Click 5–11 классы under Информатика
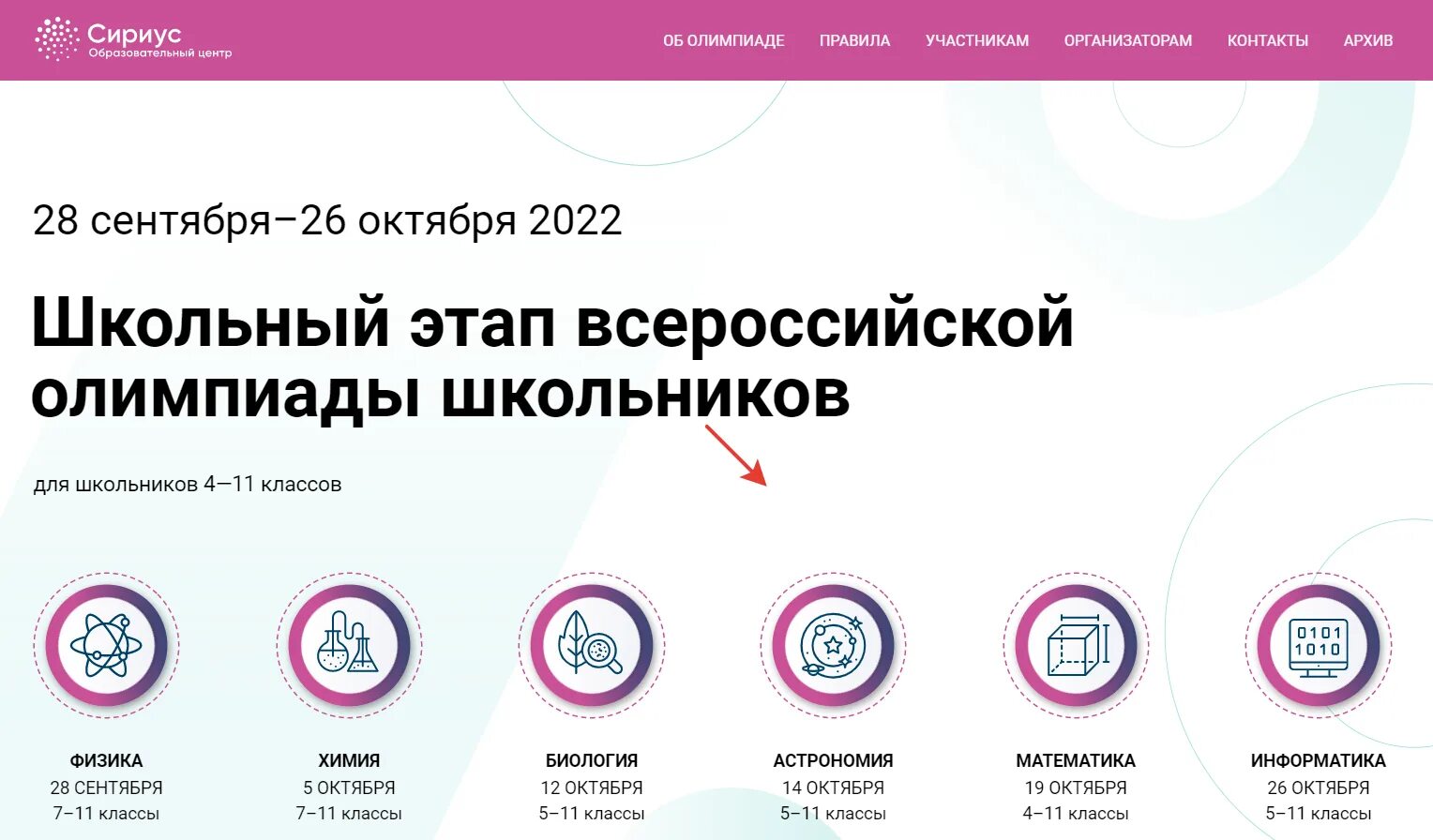The height and width of the screenshot is (840, 1433). coord(1319,814)
